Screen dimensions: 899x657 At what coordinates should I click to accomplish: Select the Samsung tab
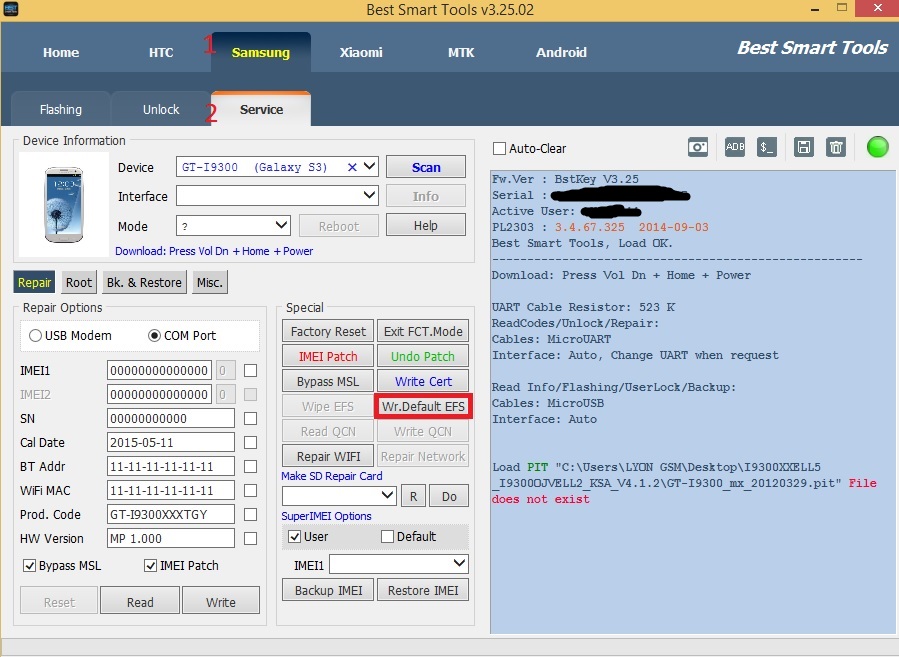pyautogui.click(x=261, y=52)
